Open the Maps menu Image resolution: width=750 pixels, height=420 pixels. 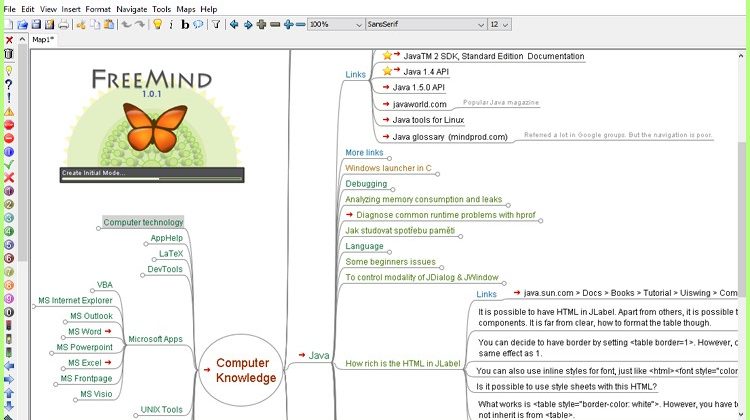point(186,9)
